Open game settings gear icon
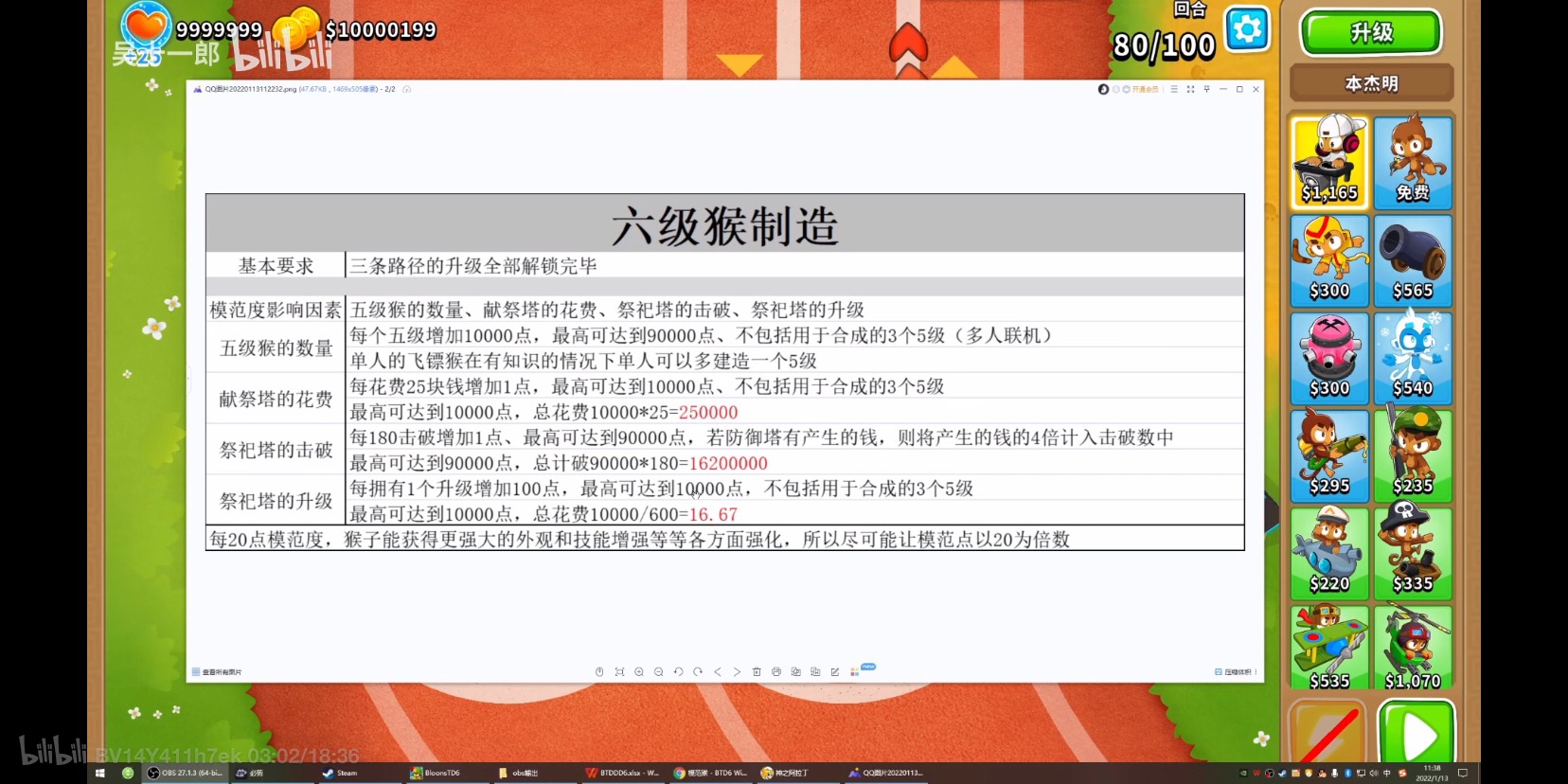 pyautogui.click(x=1247, y=30)
